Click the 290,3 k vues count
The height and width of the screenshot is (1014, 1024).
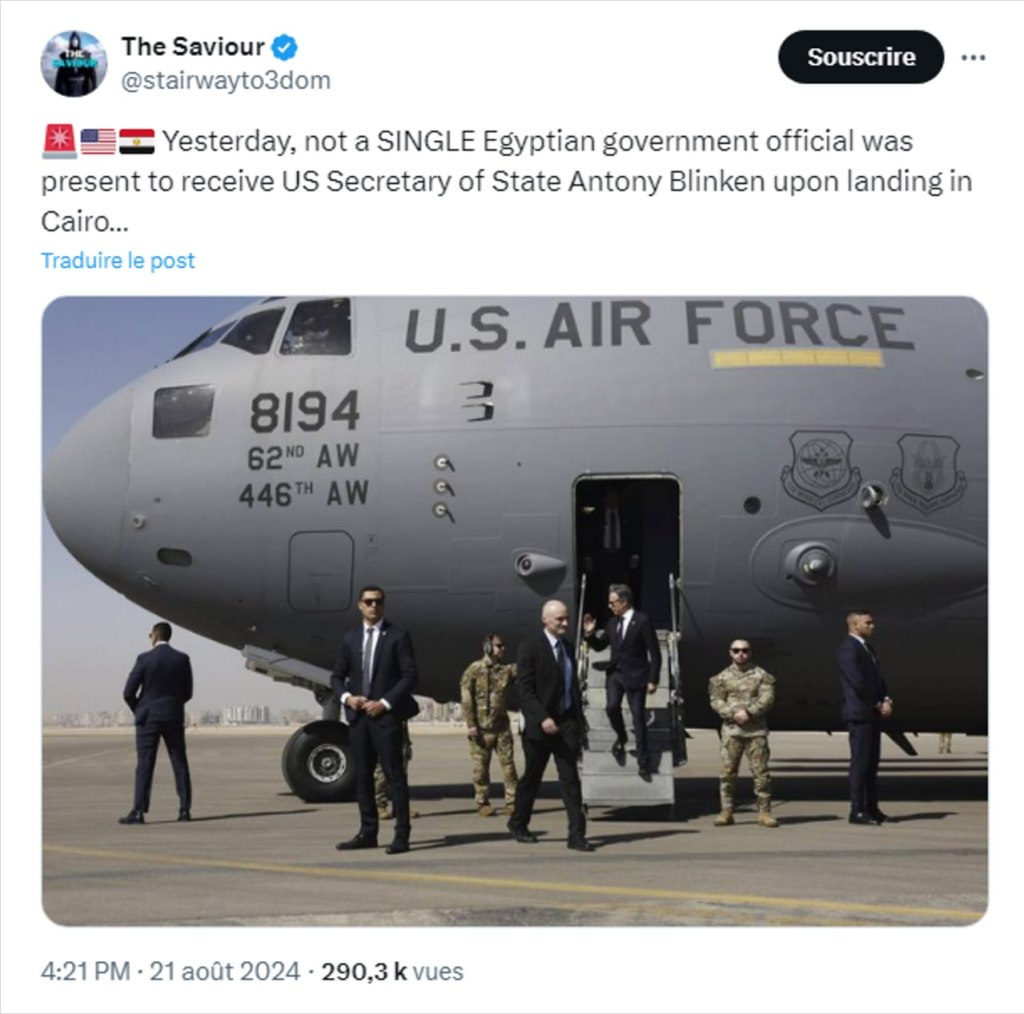coord(392,972)
